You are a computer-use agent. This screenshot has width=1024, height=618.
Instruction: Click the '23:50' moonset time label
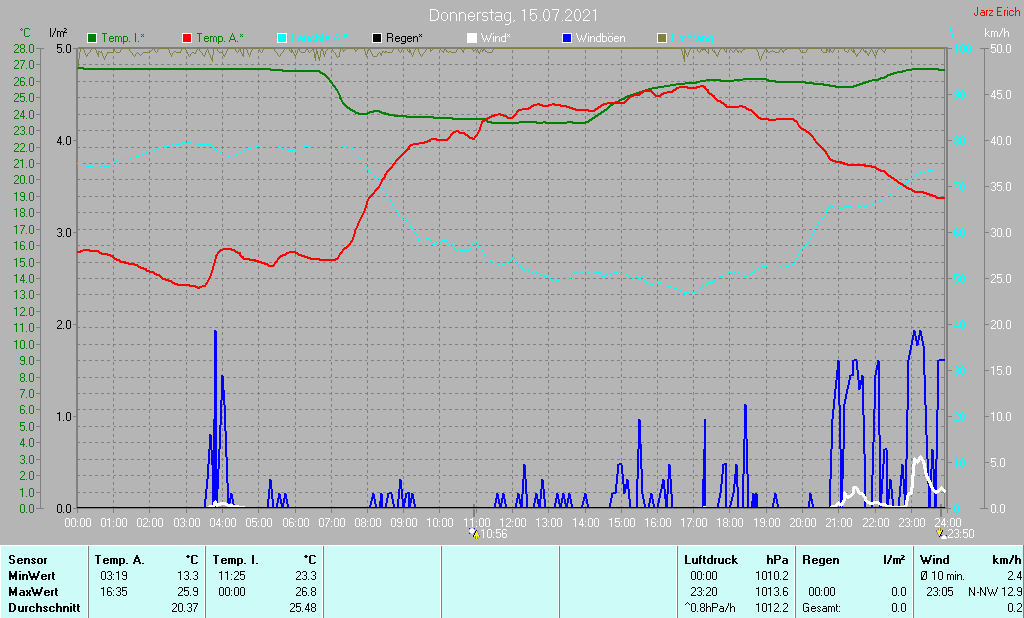click(961, 534)
